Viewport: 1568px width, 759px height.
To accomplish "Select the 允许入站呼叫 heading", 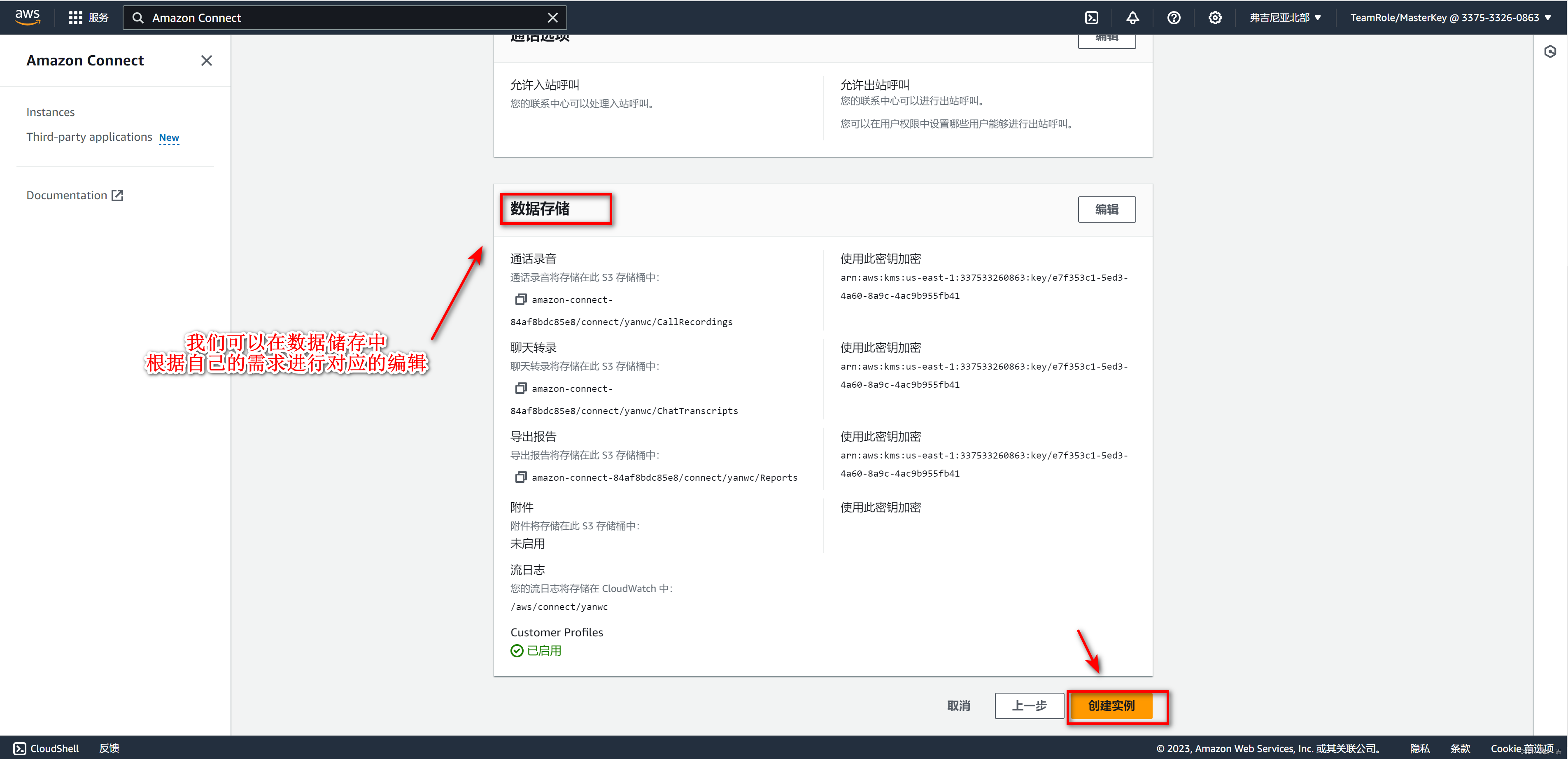I will tap(545, 85).
